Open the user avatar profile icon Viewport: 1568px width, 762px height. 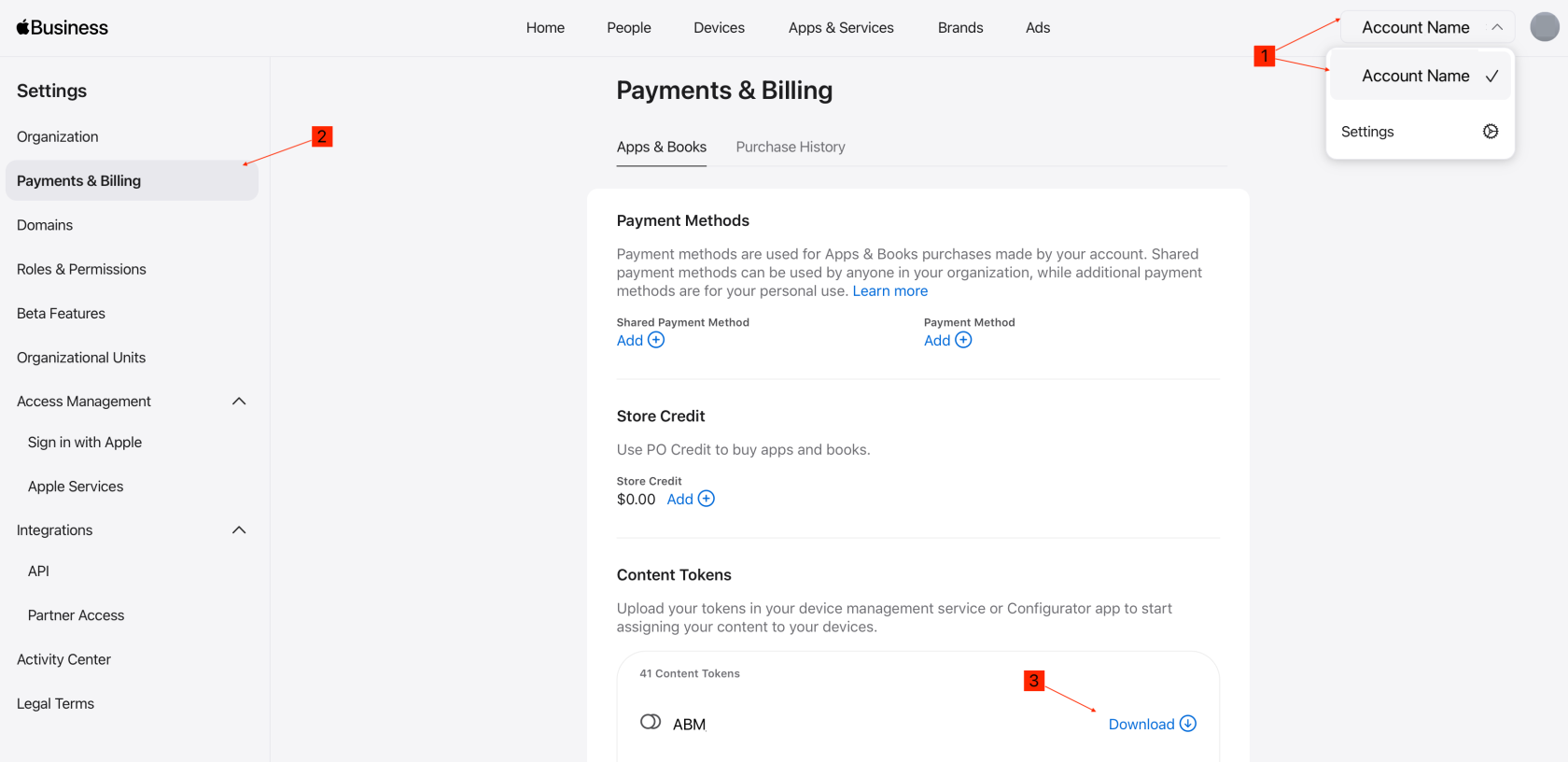[1544, 27]
